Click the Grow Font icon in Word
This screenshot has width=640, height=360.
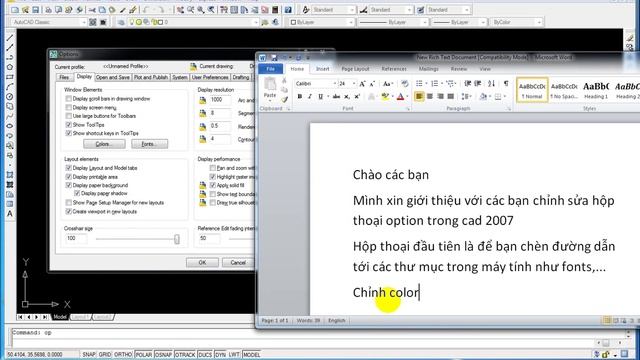tap(362, 84)
